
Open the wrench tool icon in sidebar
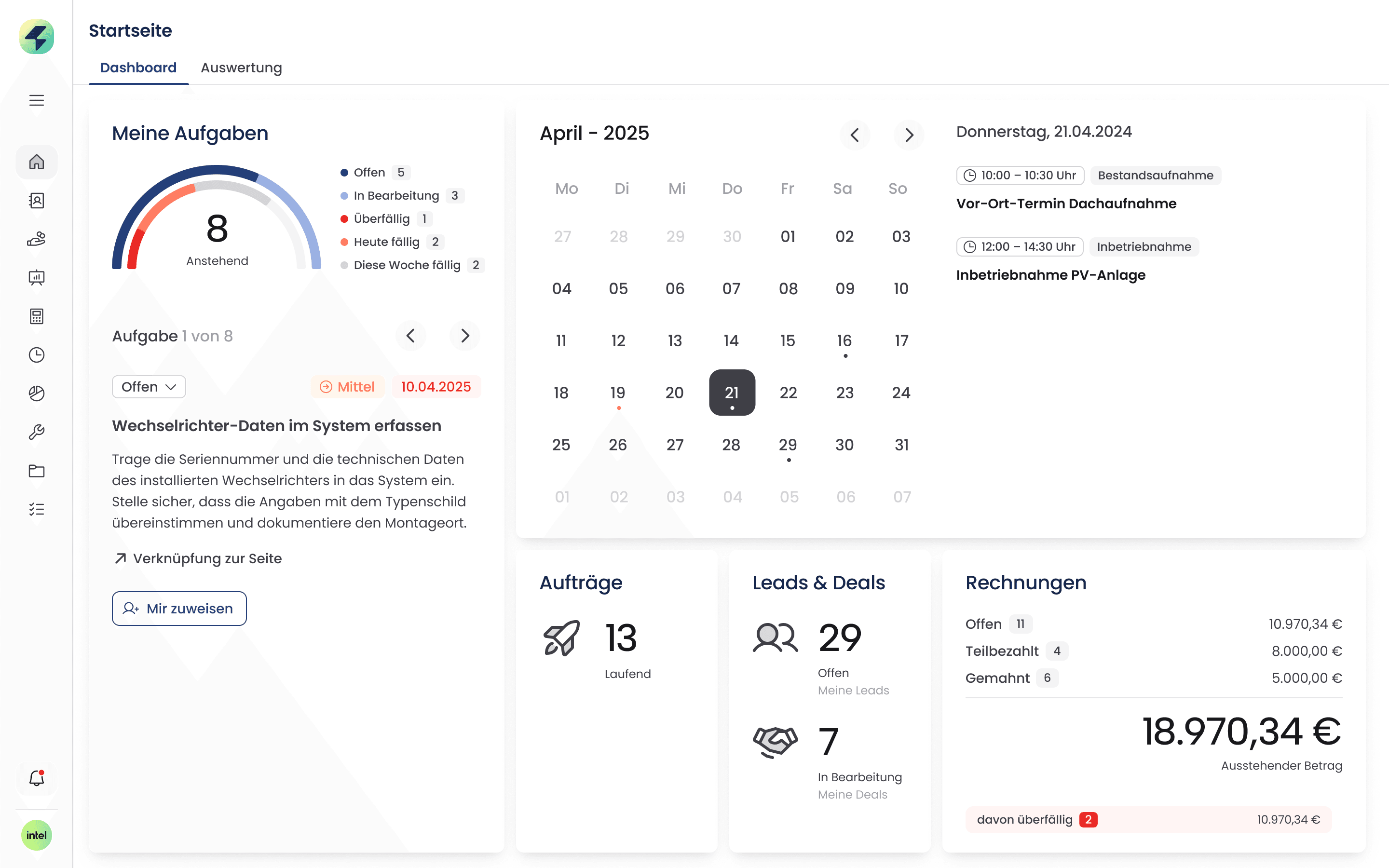coord(36,432)
